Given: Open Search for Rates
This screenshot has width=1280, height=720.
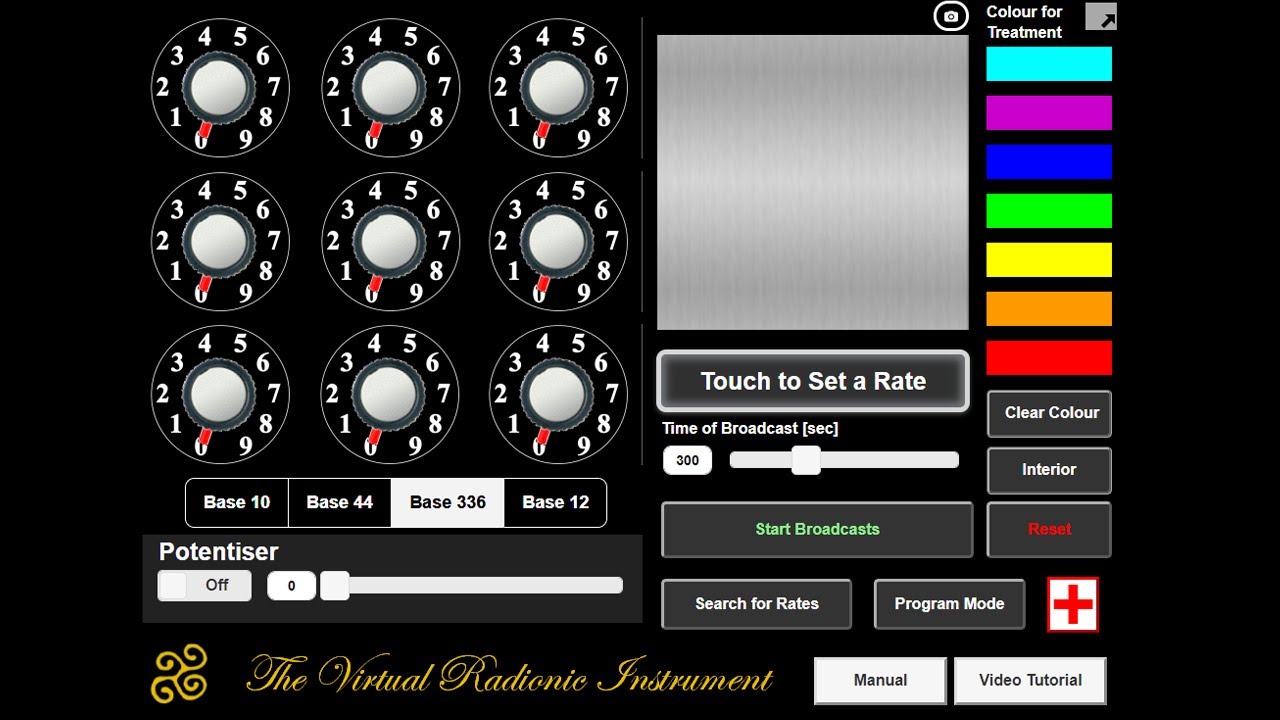Looking at the screenshot, I should [757, 604].
